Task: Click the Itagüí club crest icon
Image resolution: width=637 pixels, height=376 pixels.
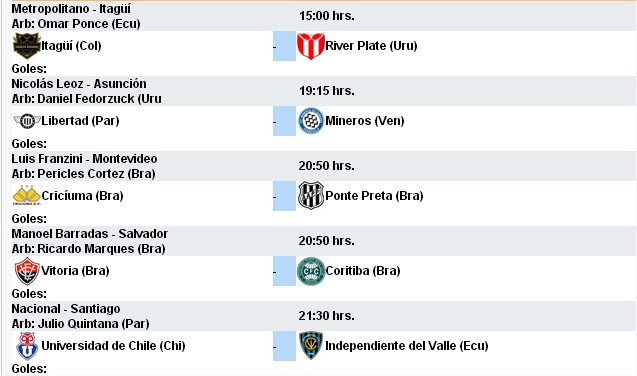Action: (x=26, y=46)
